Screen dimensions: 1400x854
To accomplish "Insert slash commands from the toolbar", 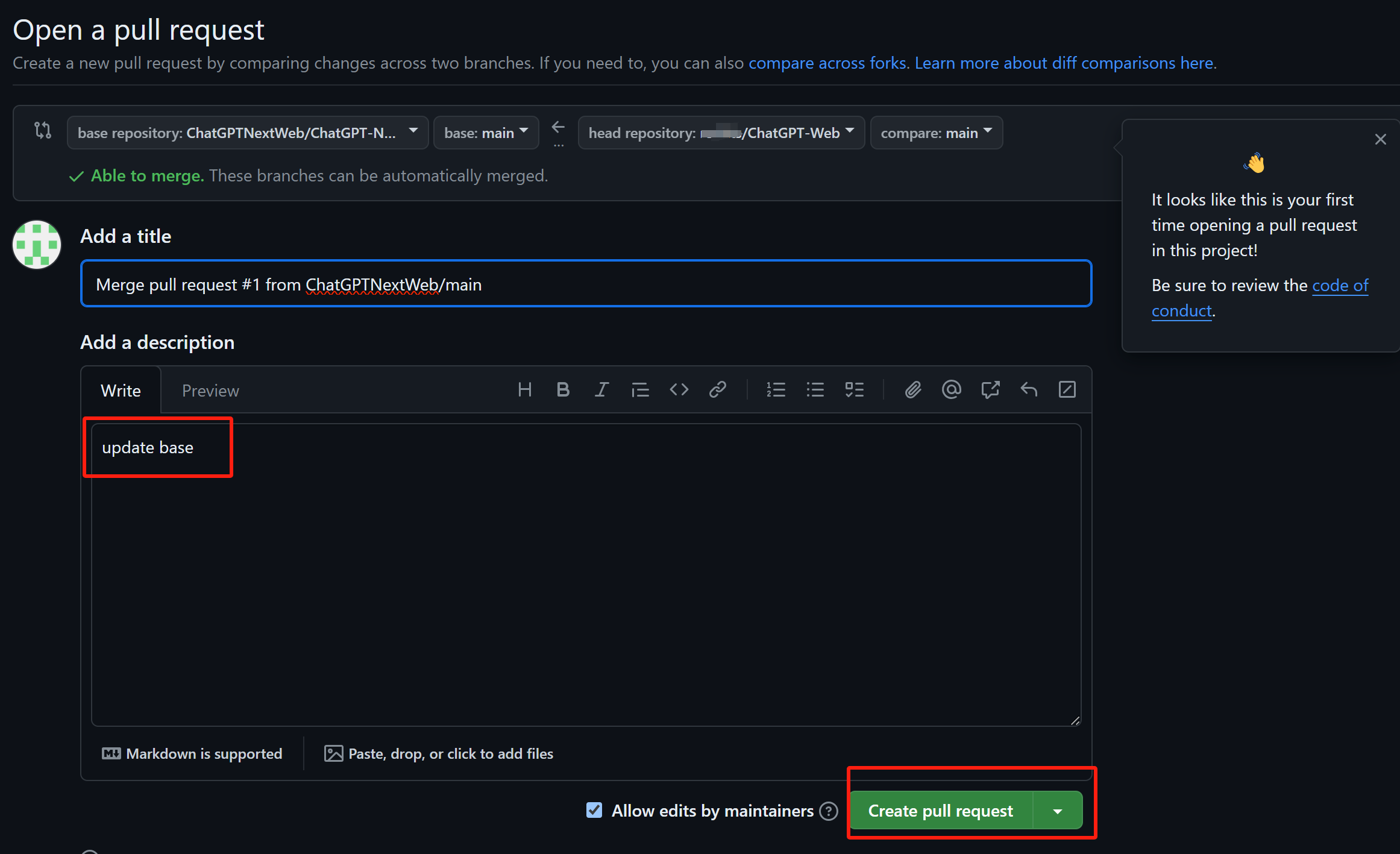I will 1067,390.
